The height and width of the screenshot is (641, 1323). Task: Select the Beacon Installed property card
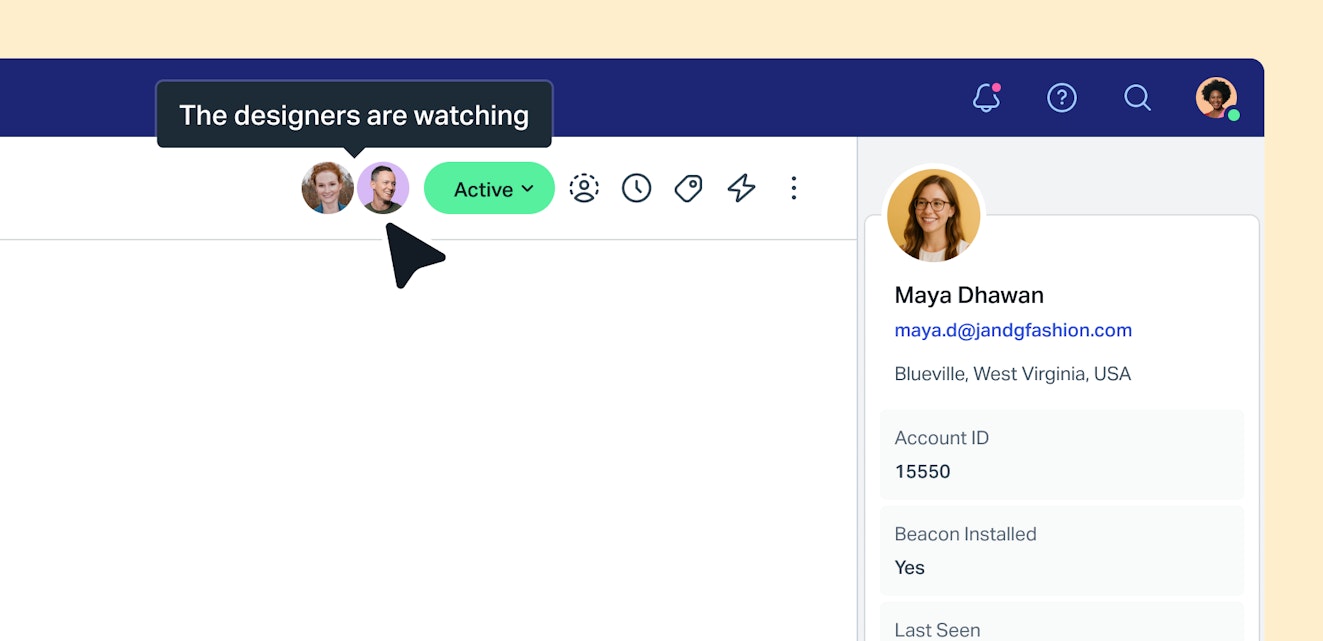click(1061, 550)
